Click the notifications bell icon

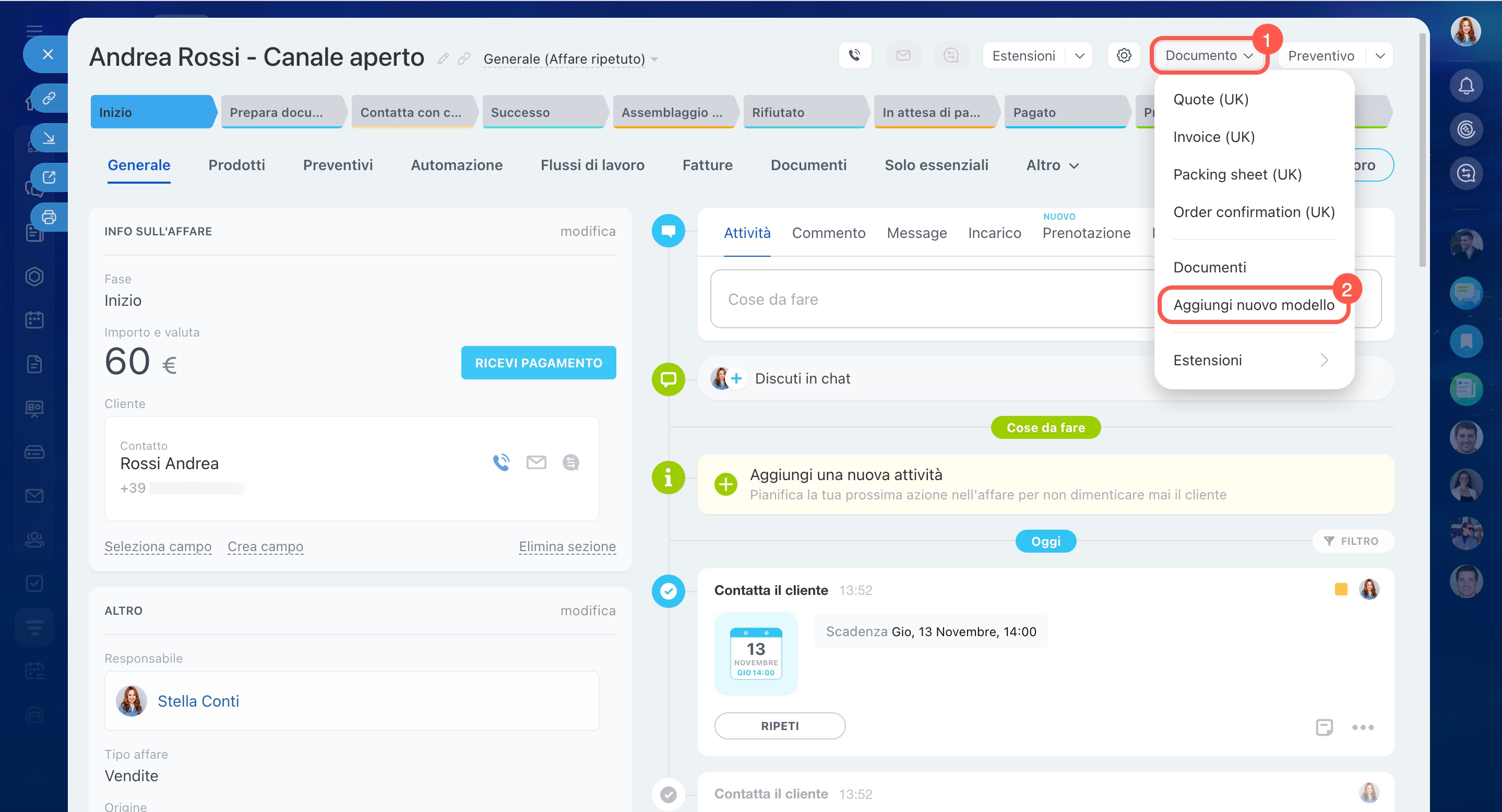pos(1465,86)
